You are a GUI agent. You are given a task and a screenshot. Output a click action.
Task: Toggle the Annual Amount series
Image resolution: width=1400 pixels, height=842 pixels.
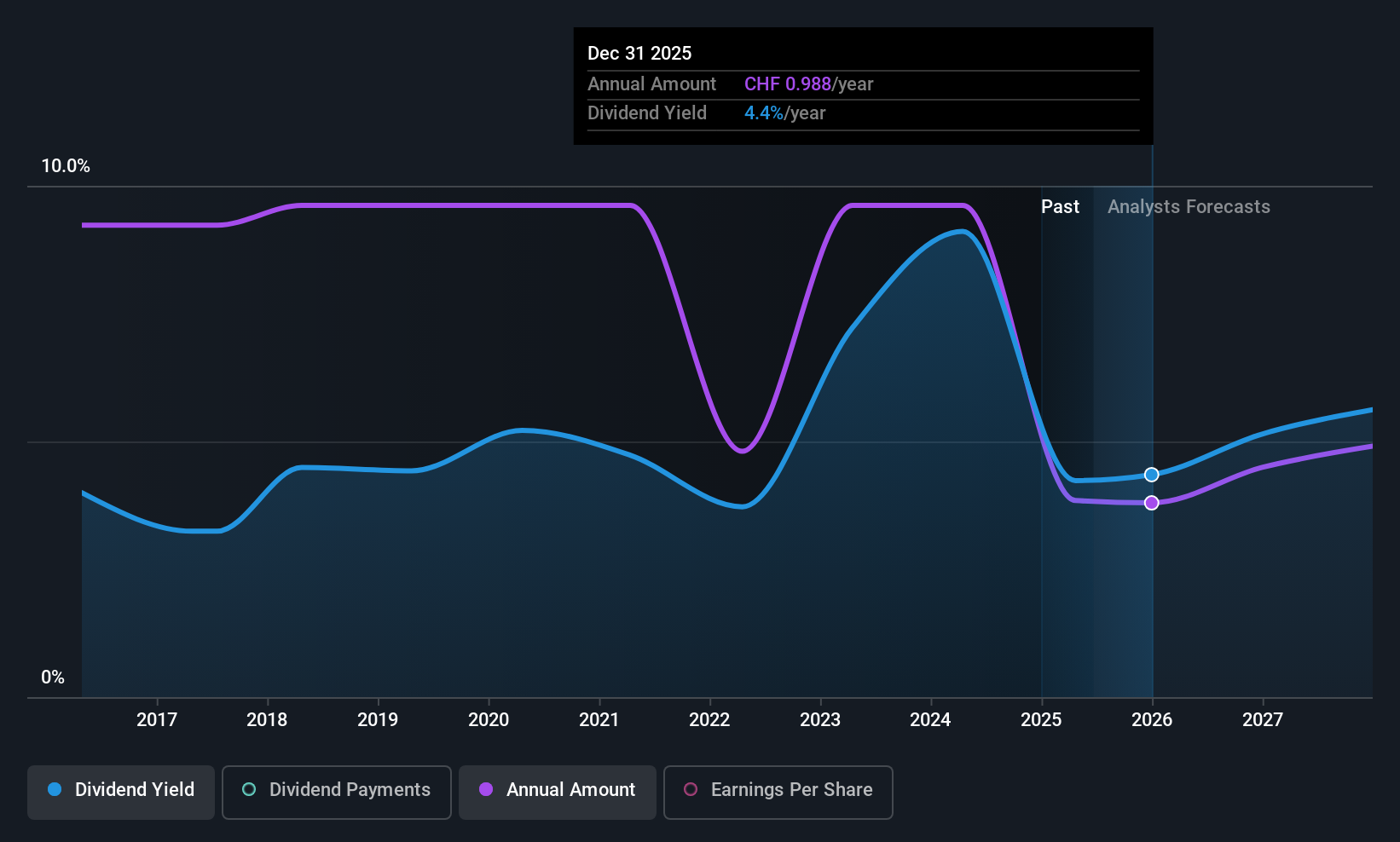coord(558,793)
